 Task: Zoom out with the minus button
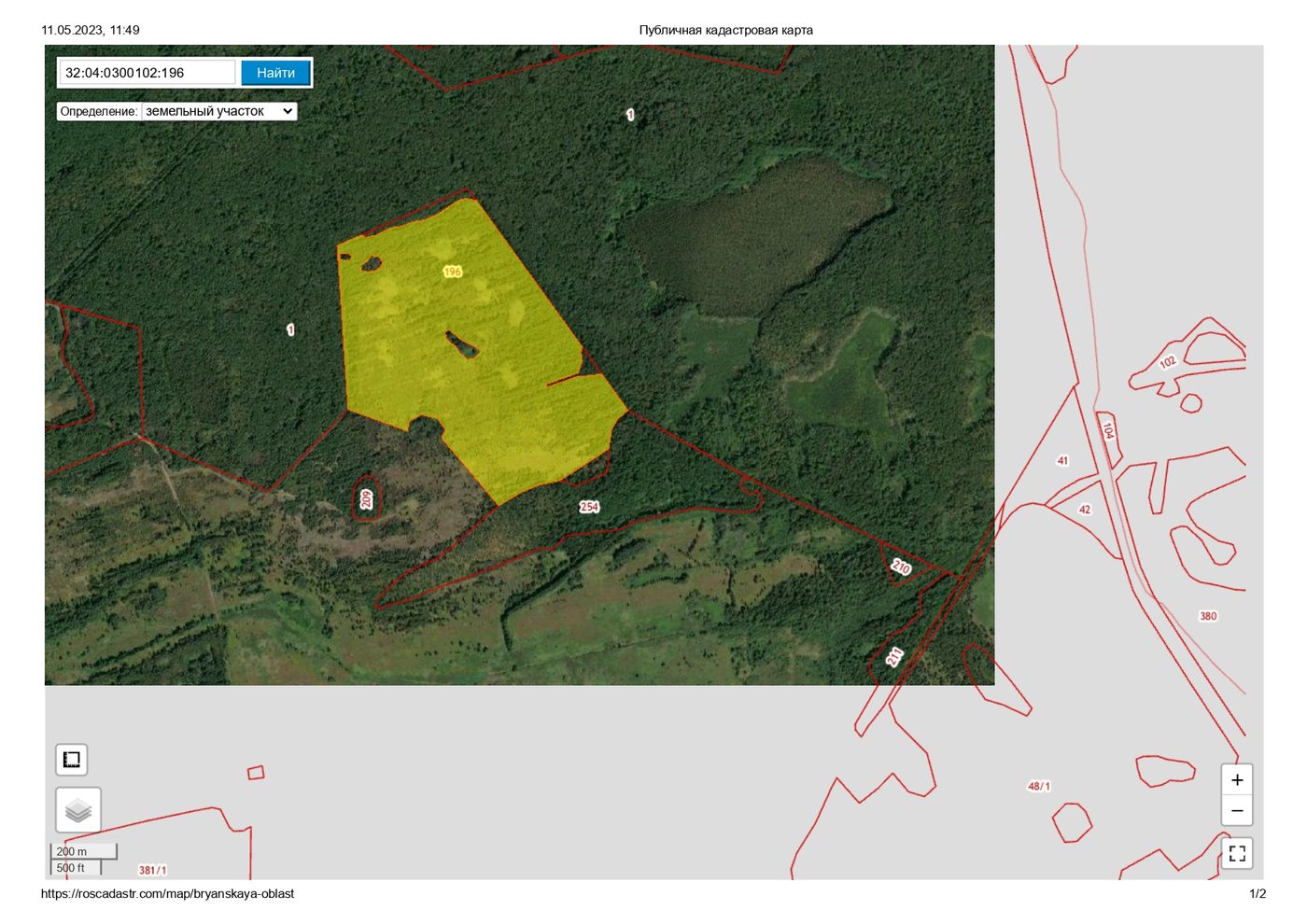[1237, 810]
